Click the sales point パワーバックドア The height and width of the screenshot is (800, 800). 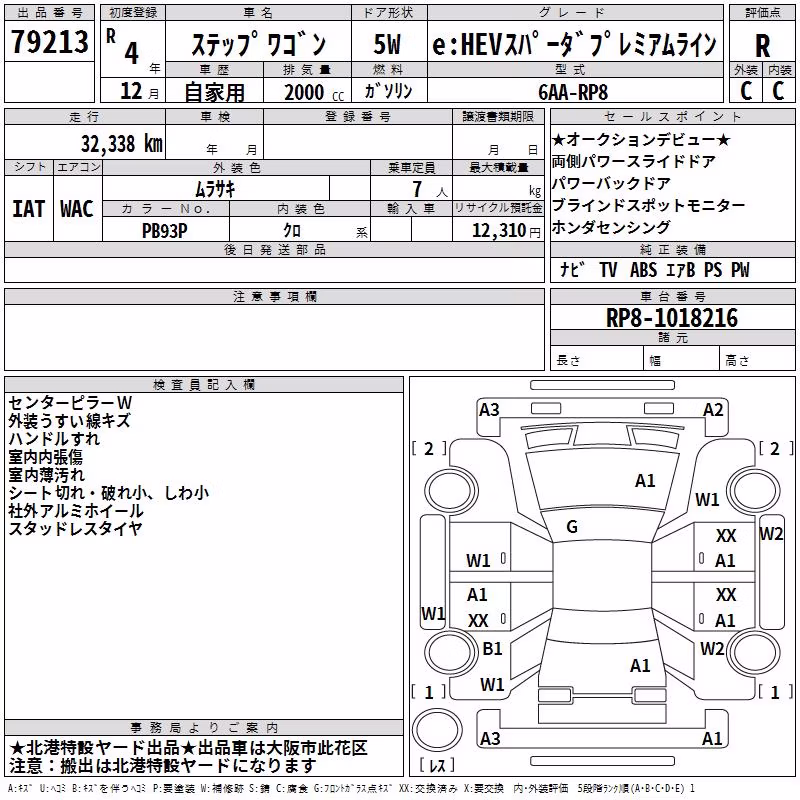point(611,183)
